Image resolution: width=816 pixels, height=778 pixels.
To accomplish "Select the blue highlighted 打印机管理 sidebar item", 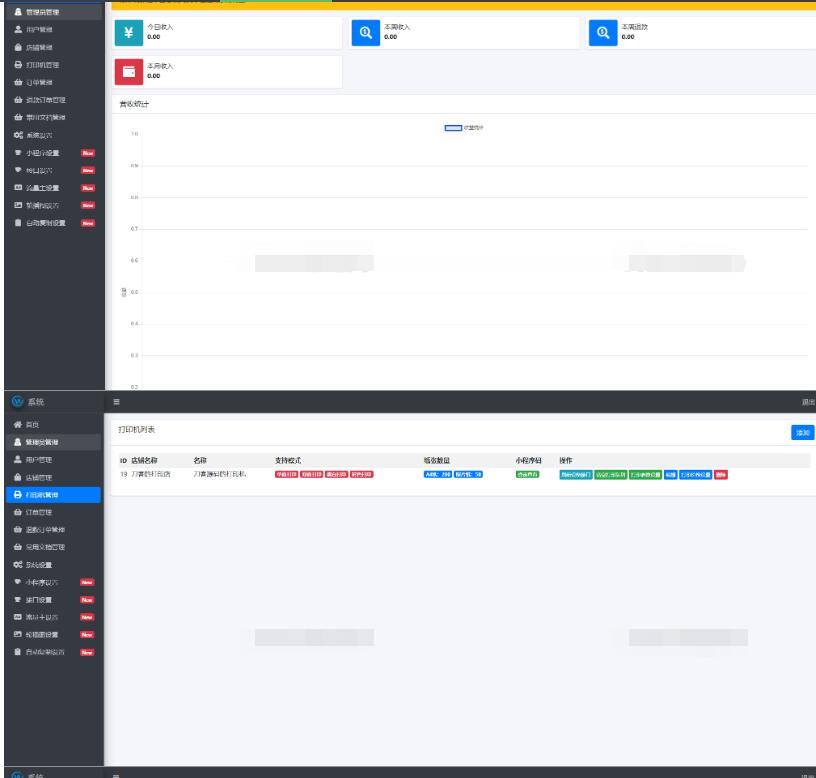I will coord(51,494).
